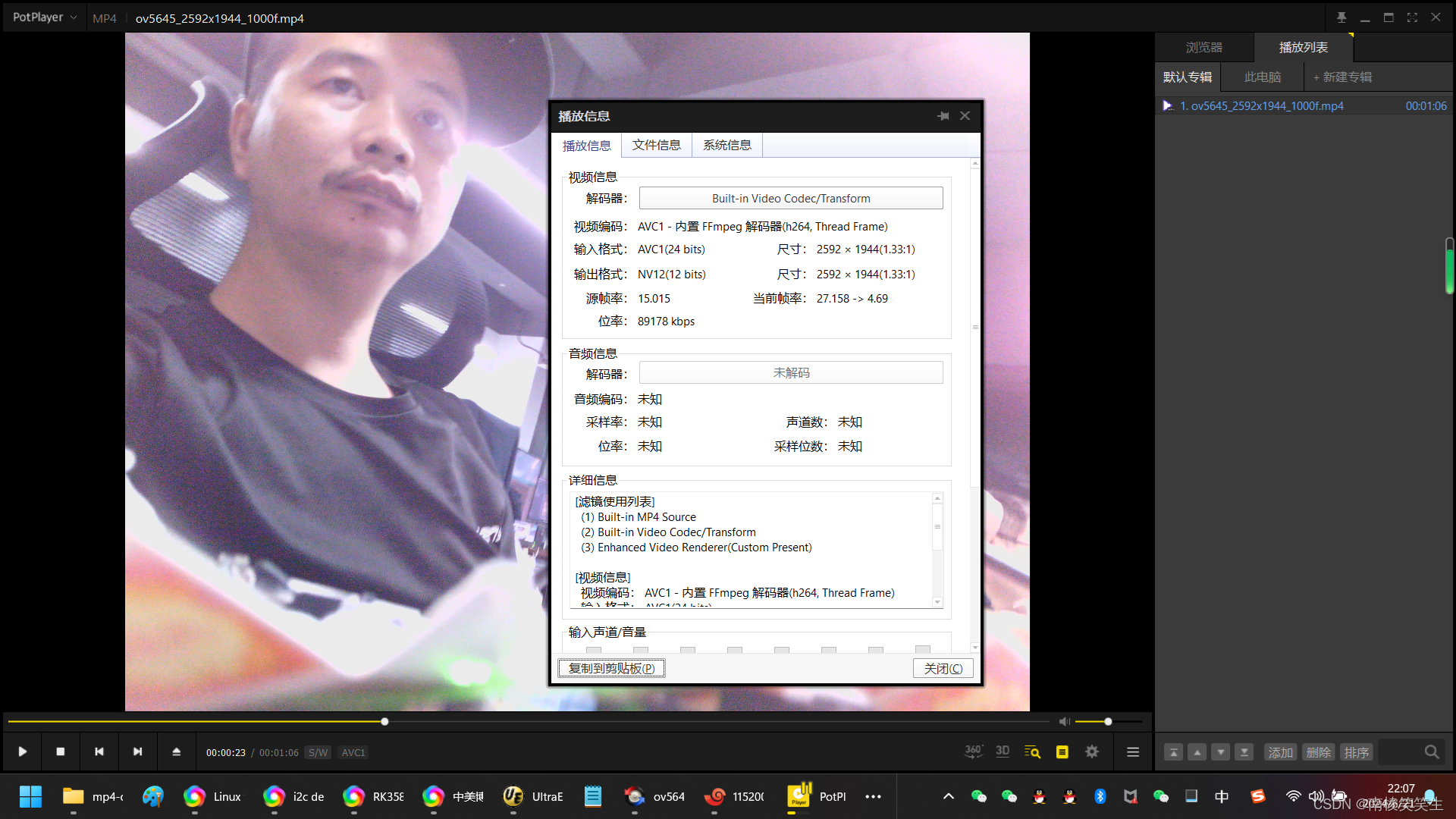
Task: Toggle PotPlayer fullscreen mode
Action: (x=1412, y=17)
